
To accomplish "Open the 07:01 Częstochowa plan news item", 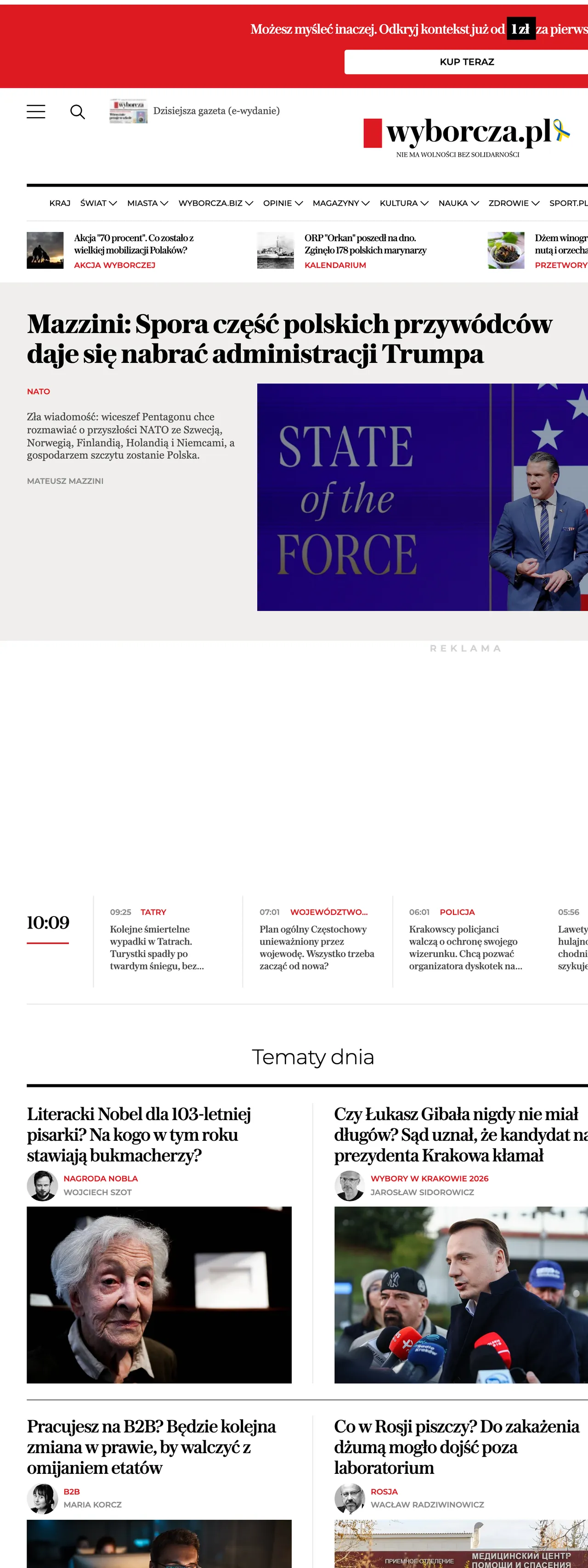I will click(317, 948).
